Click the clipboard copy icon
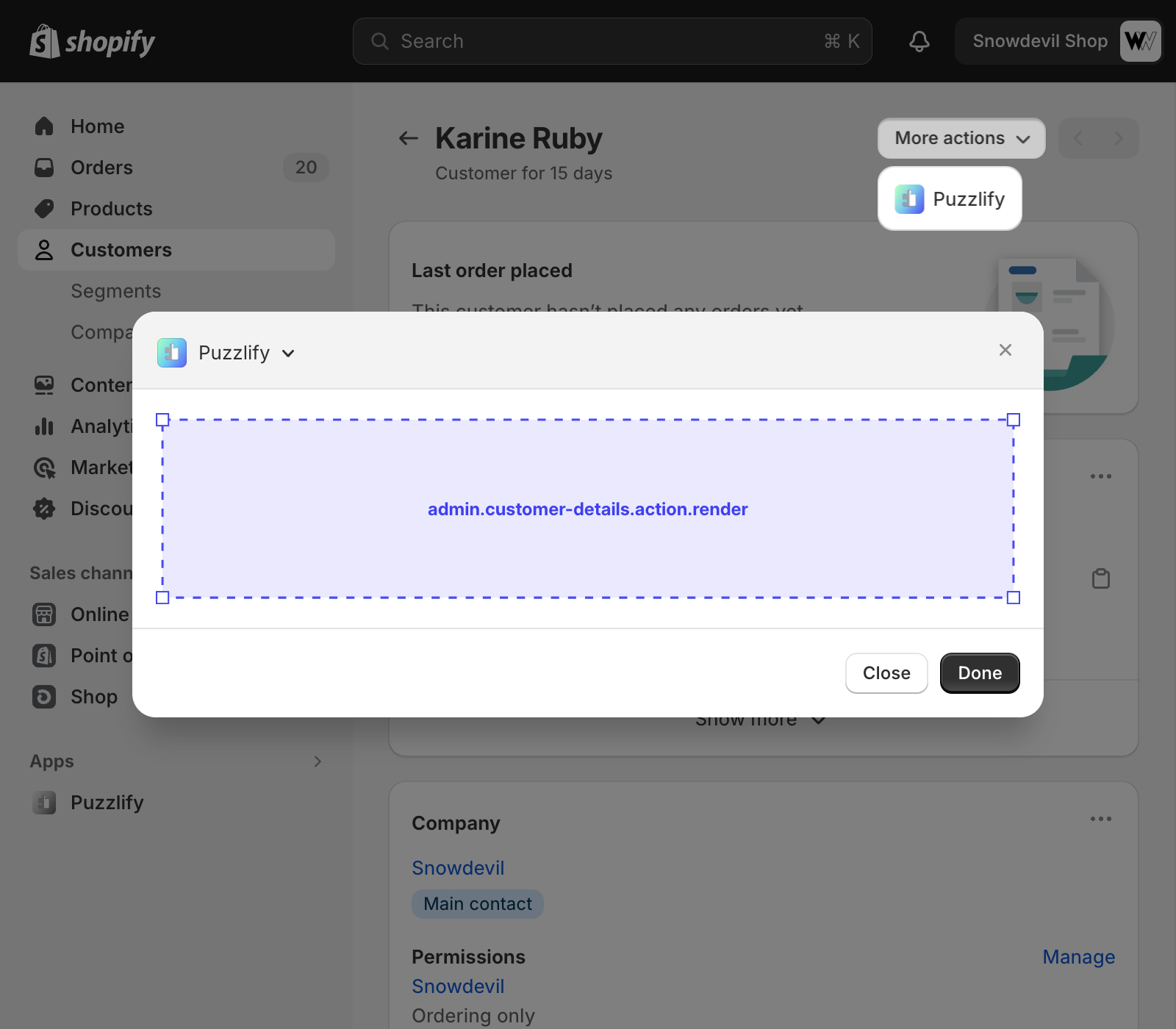 click(1100, 579)
